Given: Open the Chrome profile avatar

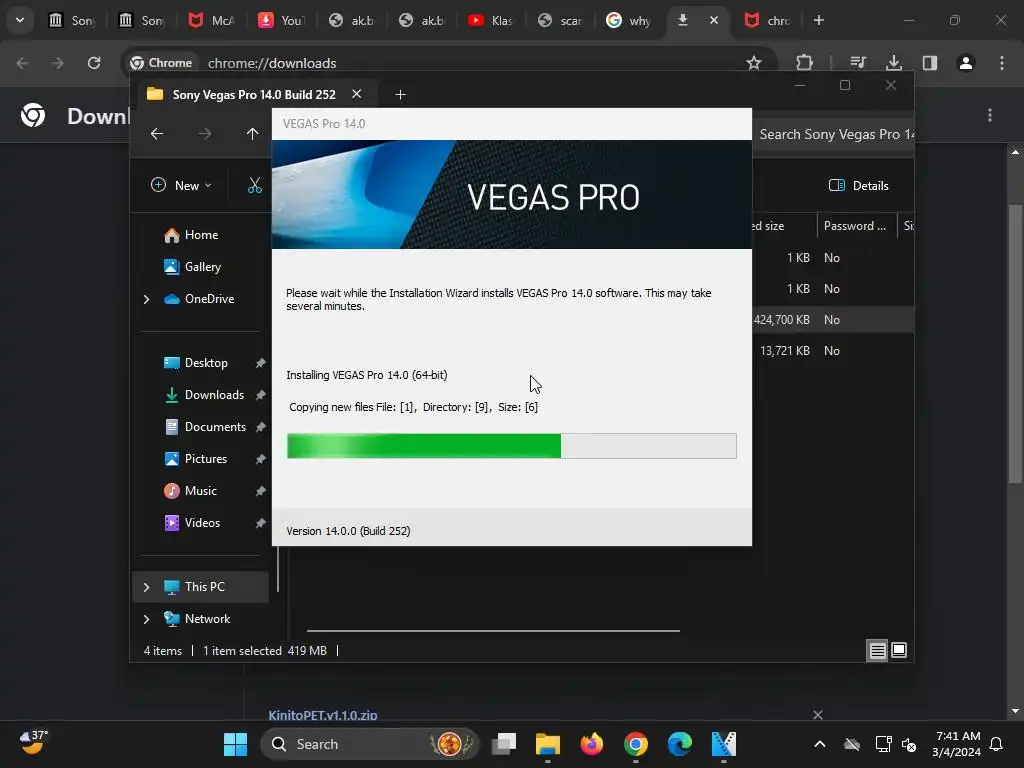Looking at the screenshot, I should point(966,63).
